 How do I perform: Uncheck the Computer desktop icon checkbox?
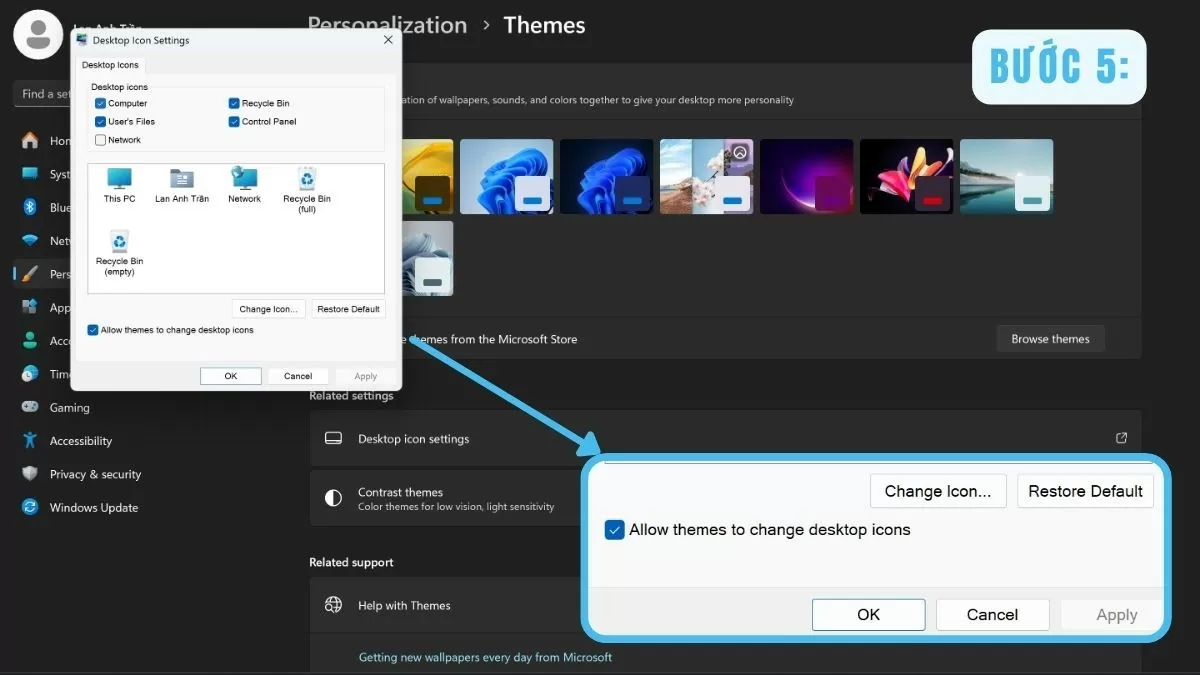99,103
